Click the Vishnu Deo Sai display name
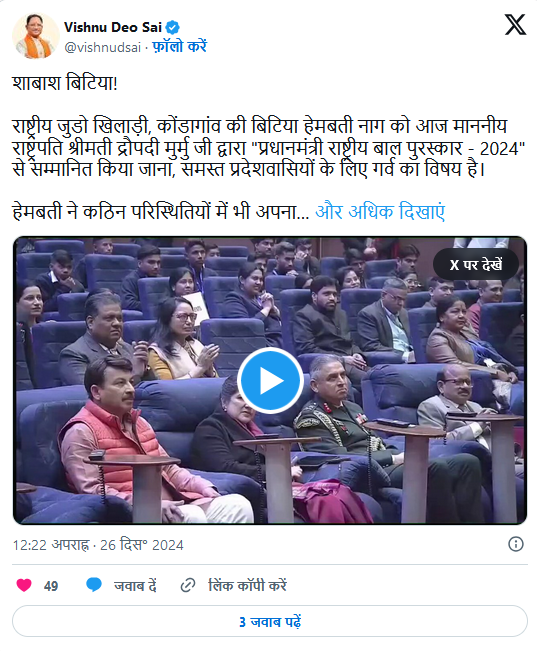Screen dimensions: 537x651 [113, 27]
